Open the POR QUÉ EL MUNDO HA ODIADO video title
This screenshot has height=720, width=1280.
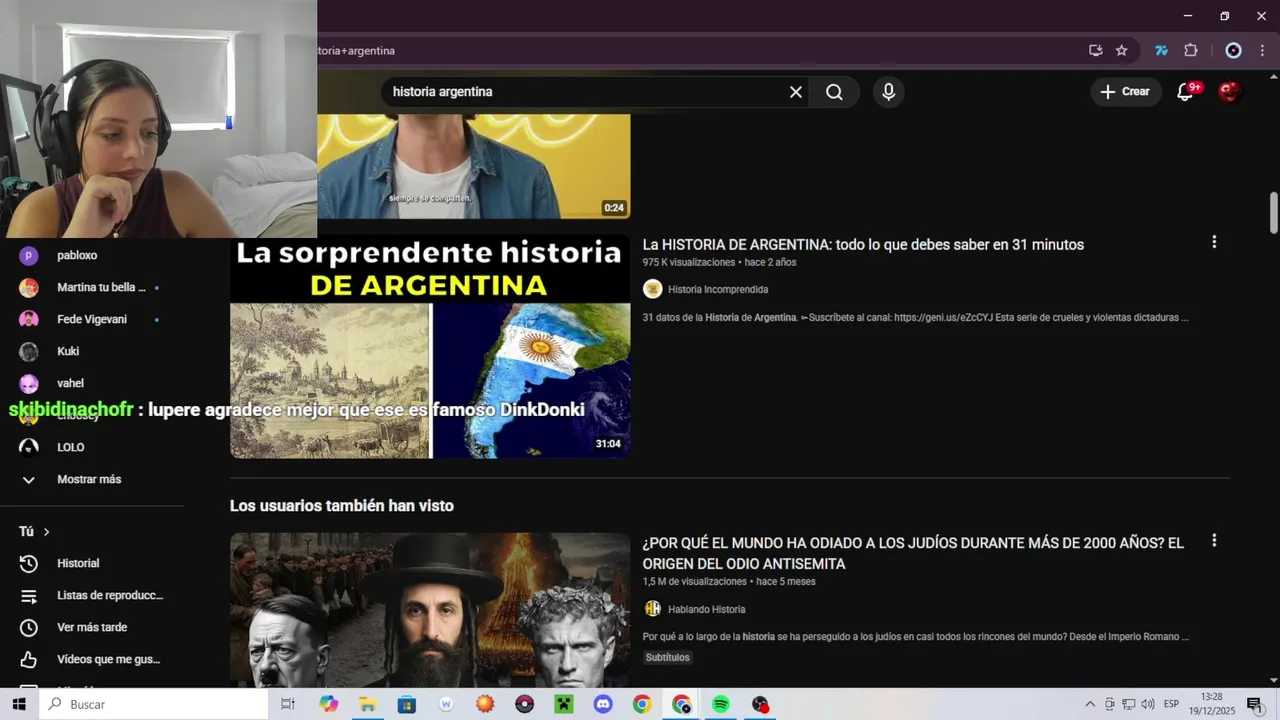pos(913,554)
